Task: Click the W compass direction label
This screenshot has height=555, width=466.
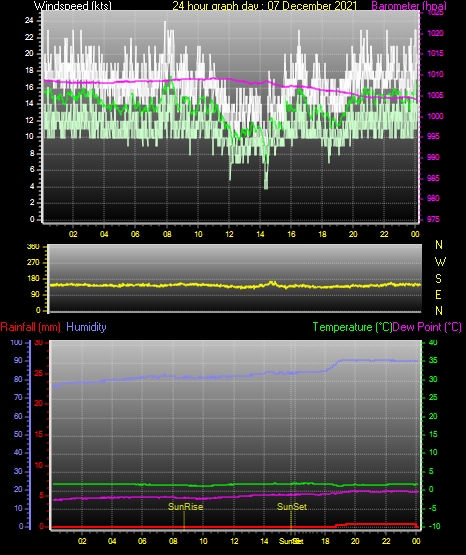Action: point(440,262)
